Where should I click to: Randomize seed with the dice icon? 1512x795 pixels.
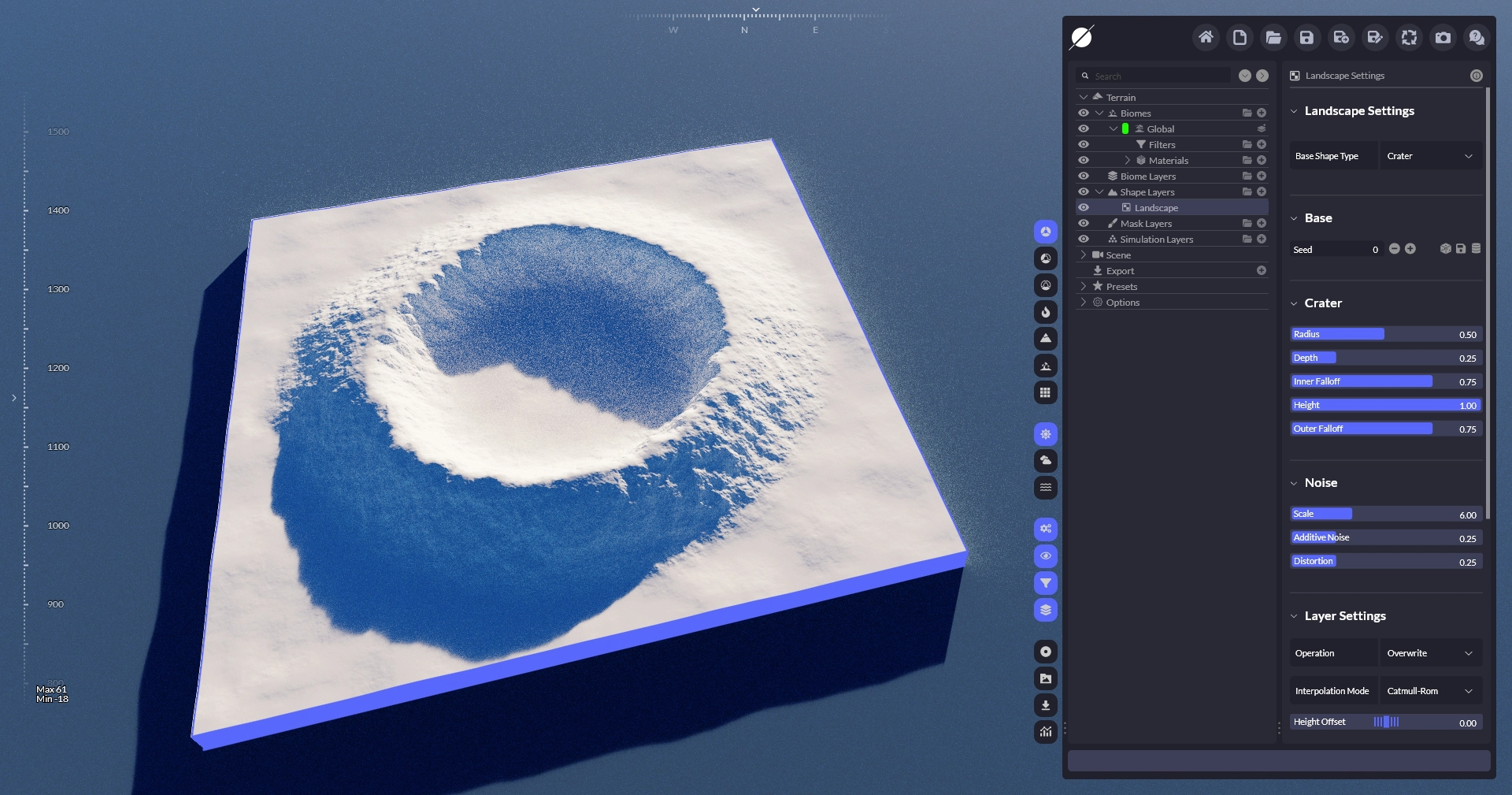pos(1445,249)
